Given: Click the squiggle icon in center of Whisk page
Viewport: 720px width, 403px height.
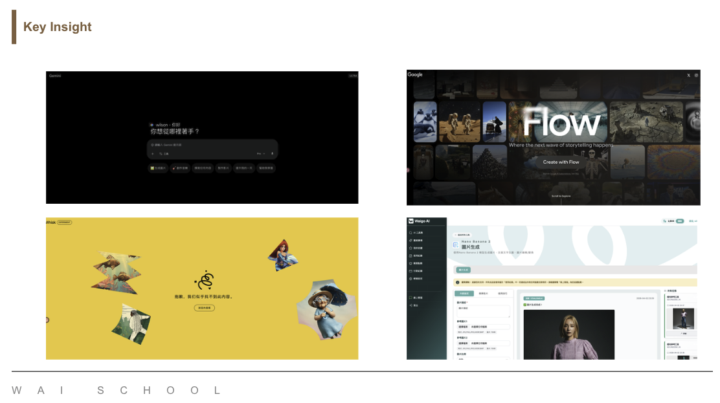Looking at the screenshot, I should (204, 280).
